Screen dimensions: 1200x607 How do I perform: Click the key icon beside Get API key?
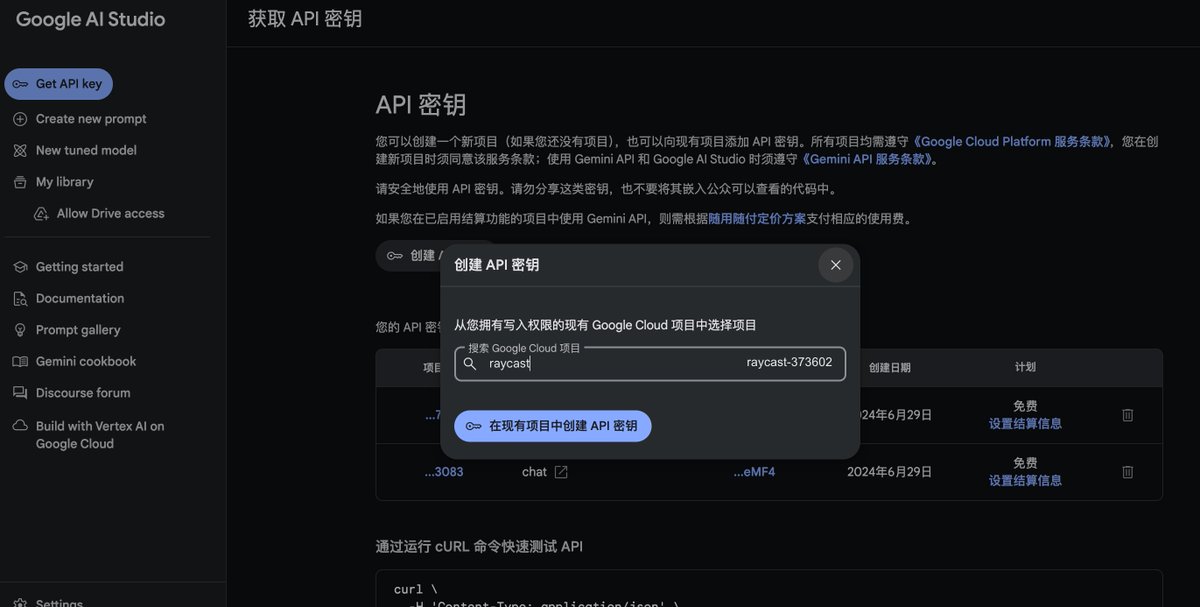pyautogui.click(x=20, y=84)
